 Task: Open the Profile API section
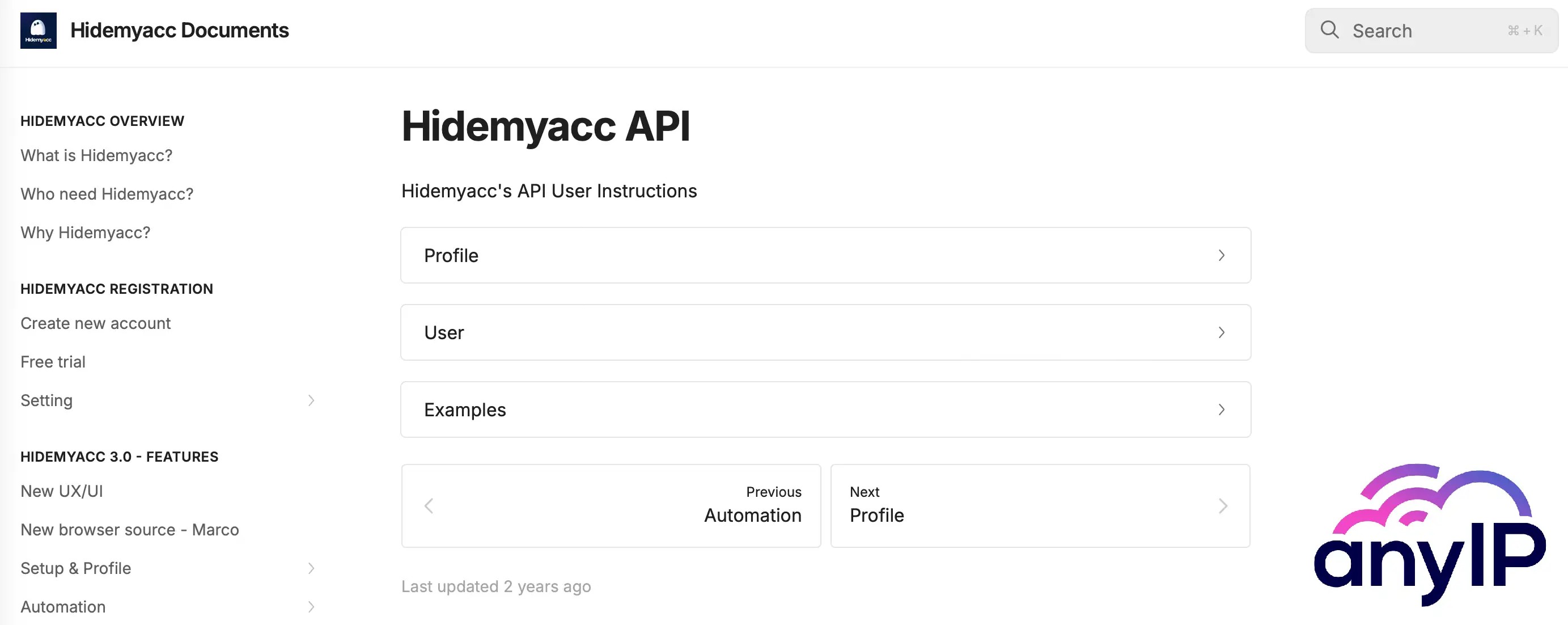[826, 255]
